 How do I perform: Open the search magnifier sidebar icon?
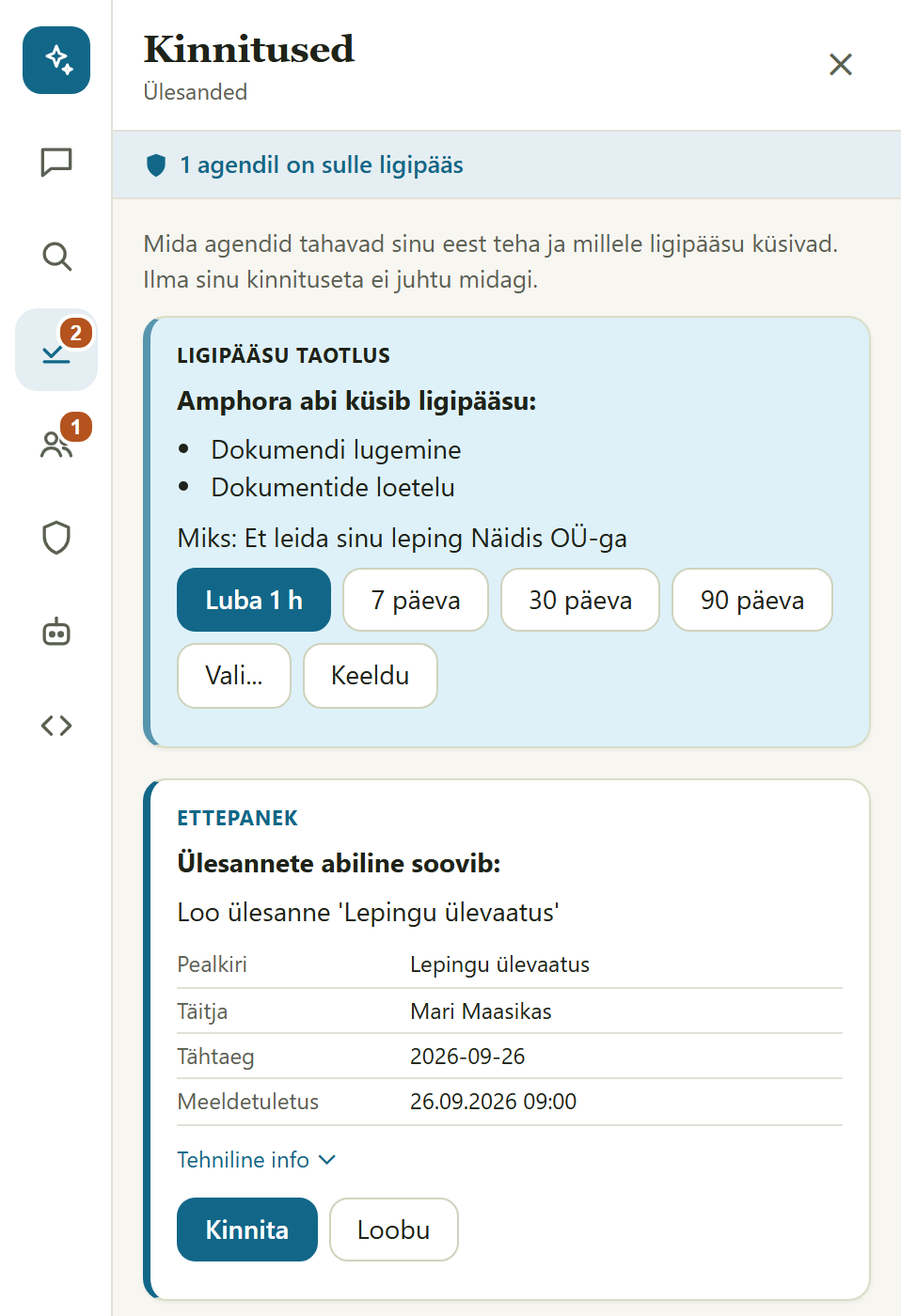[56, 256]
